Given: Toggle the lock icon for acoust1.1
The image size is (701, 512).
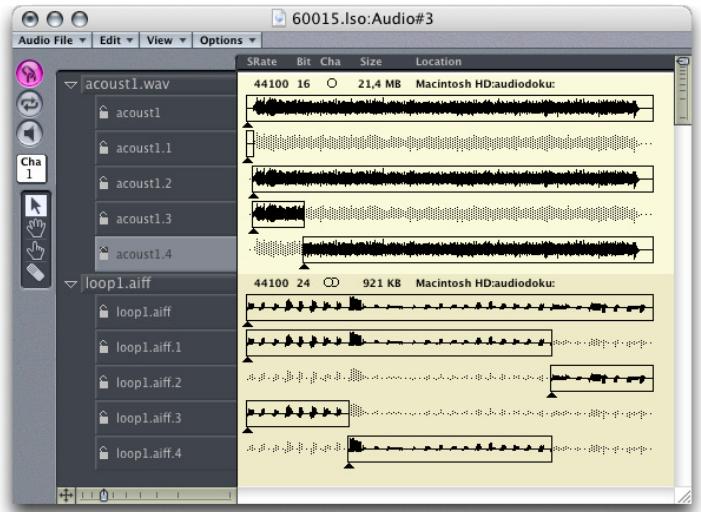Looking at the screenshot, I should pyautogui.click(x=104, y=147).
